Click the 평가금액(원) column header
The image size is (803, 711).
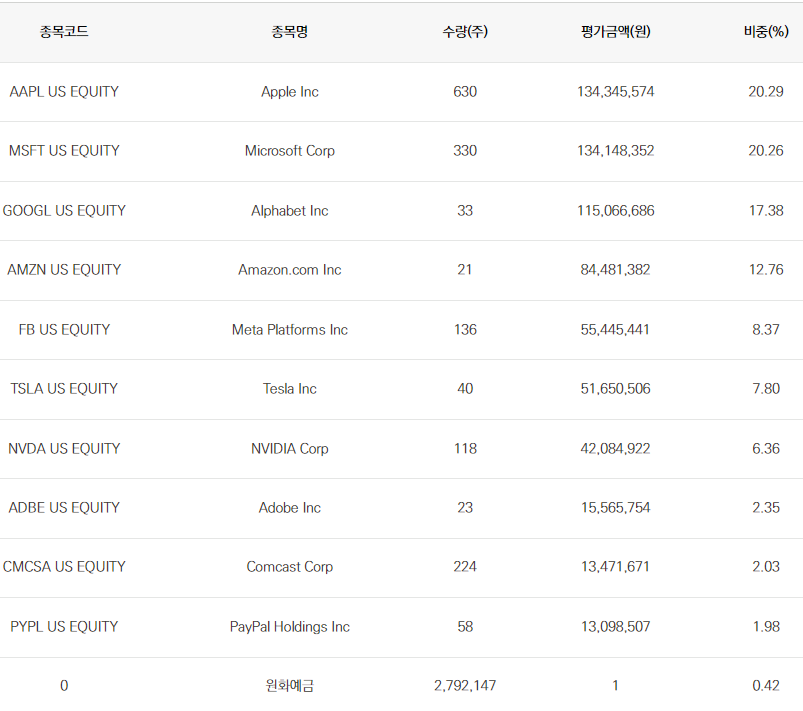616,32
